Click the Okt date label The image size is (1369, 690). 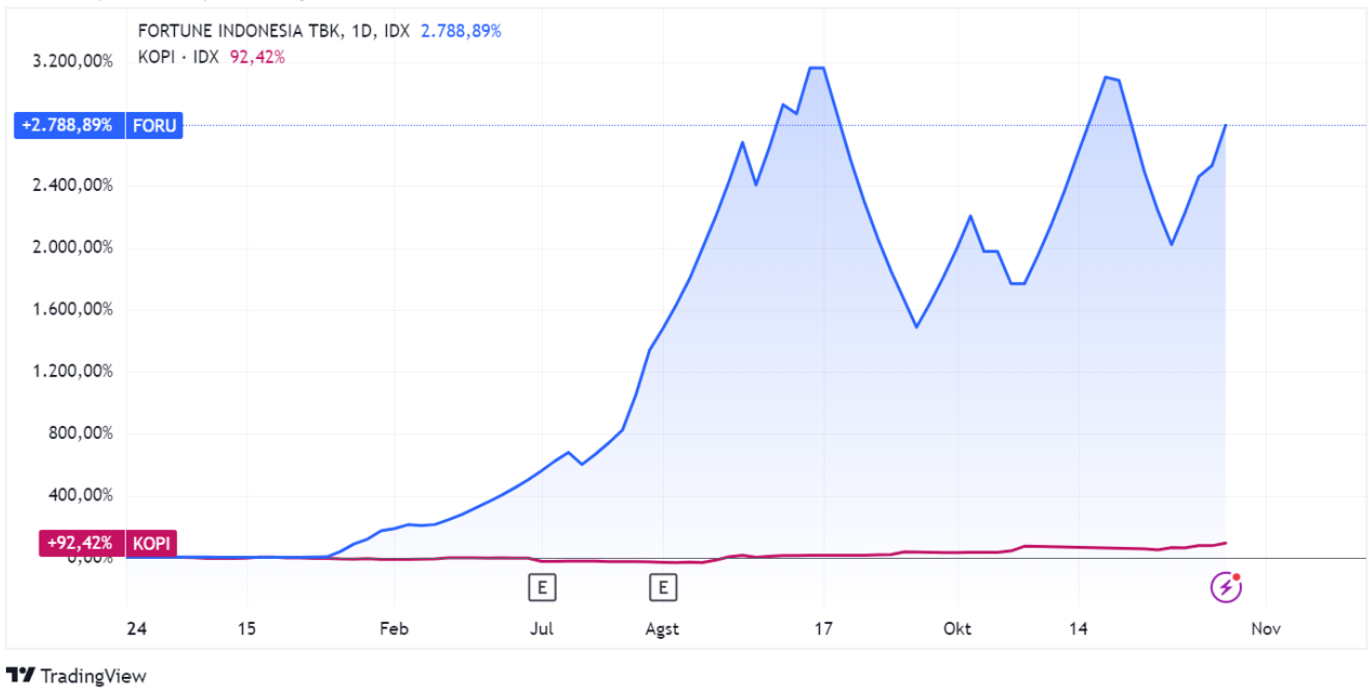(958, 629)
